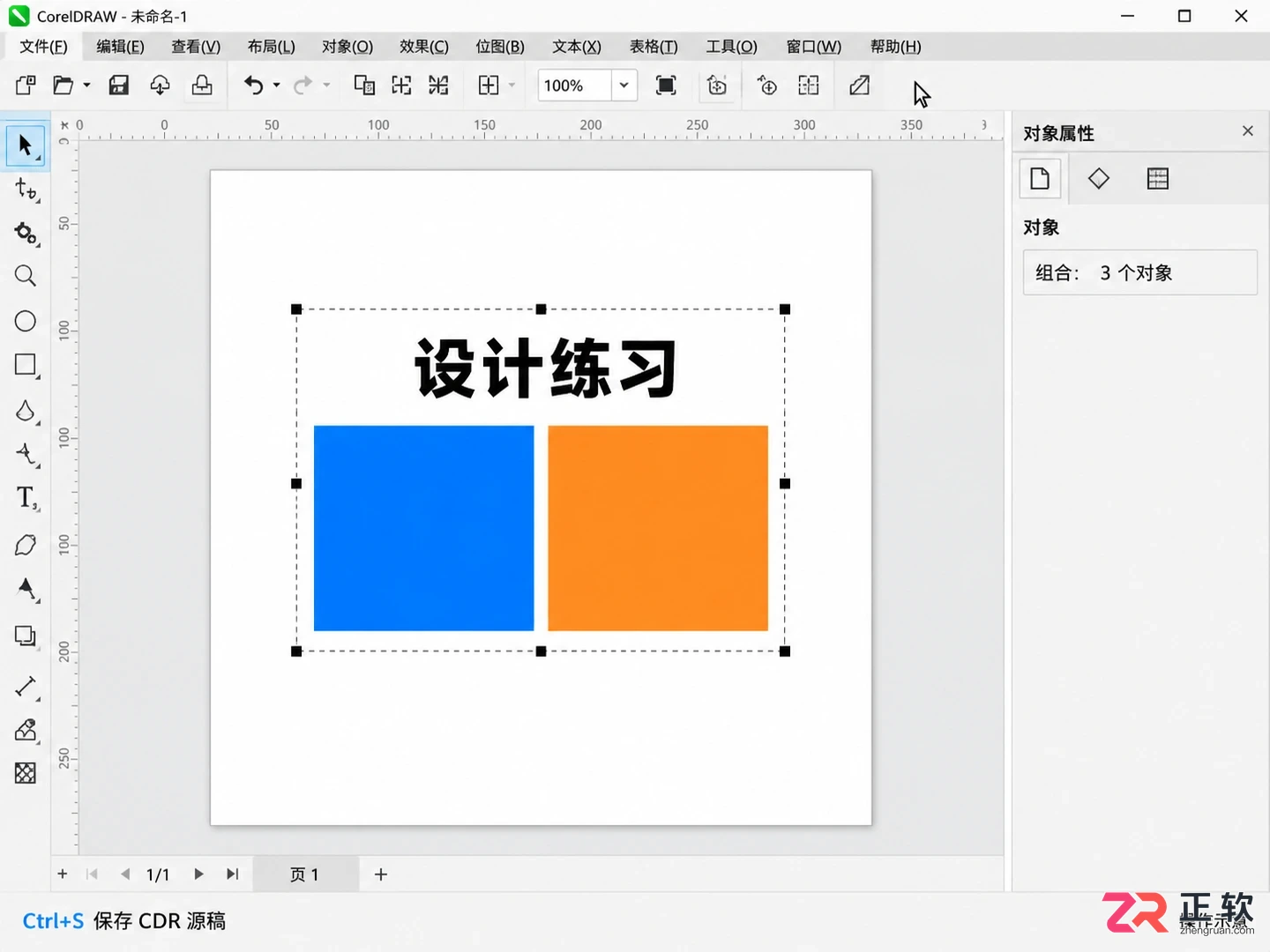Screen dimensions: 1270x952
Task: Click the 组合: 3 个对象 field
Action: tap(1139, 272)
